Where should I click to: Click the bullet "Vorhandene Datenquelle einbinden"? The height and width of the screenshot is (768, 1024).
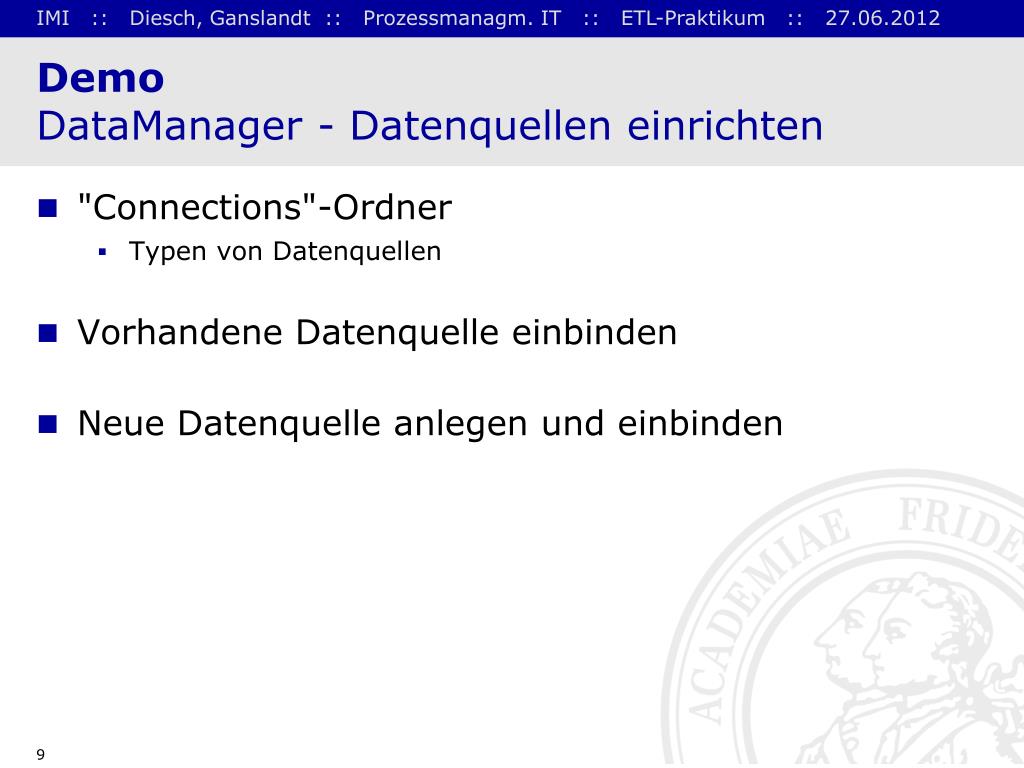point(377,332)
